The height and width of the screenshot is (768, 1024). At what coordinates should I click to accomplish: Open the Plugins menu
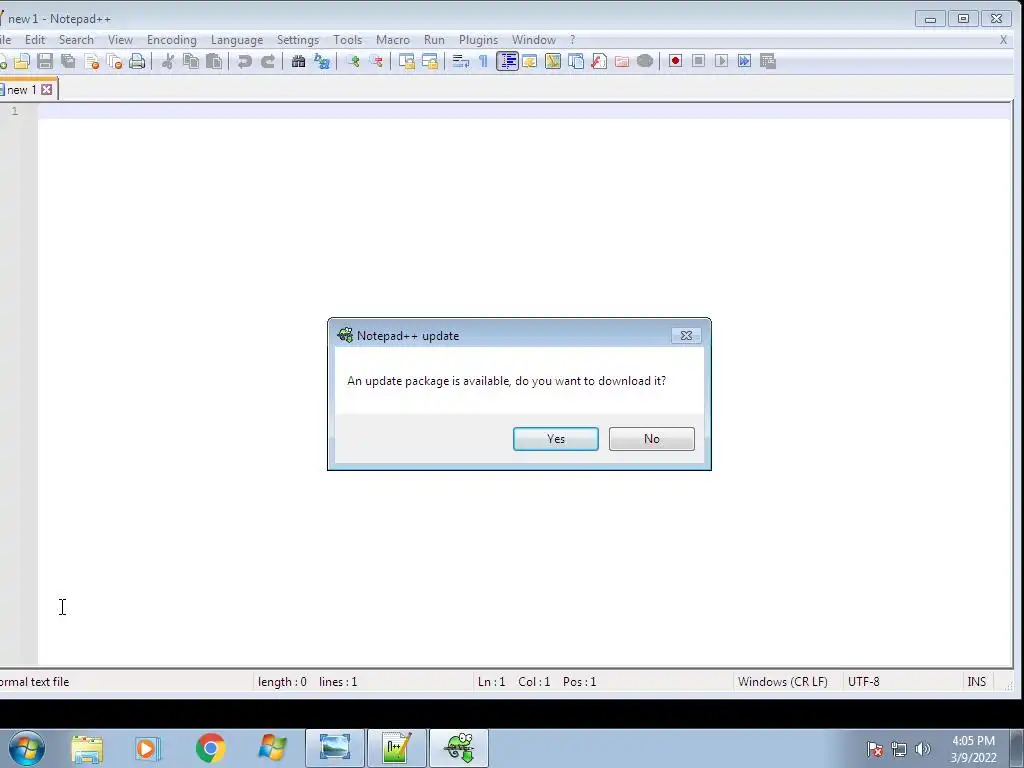479,40
